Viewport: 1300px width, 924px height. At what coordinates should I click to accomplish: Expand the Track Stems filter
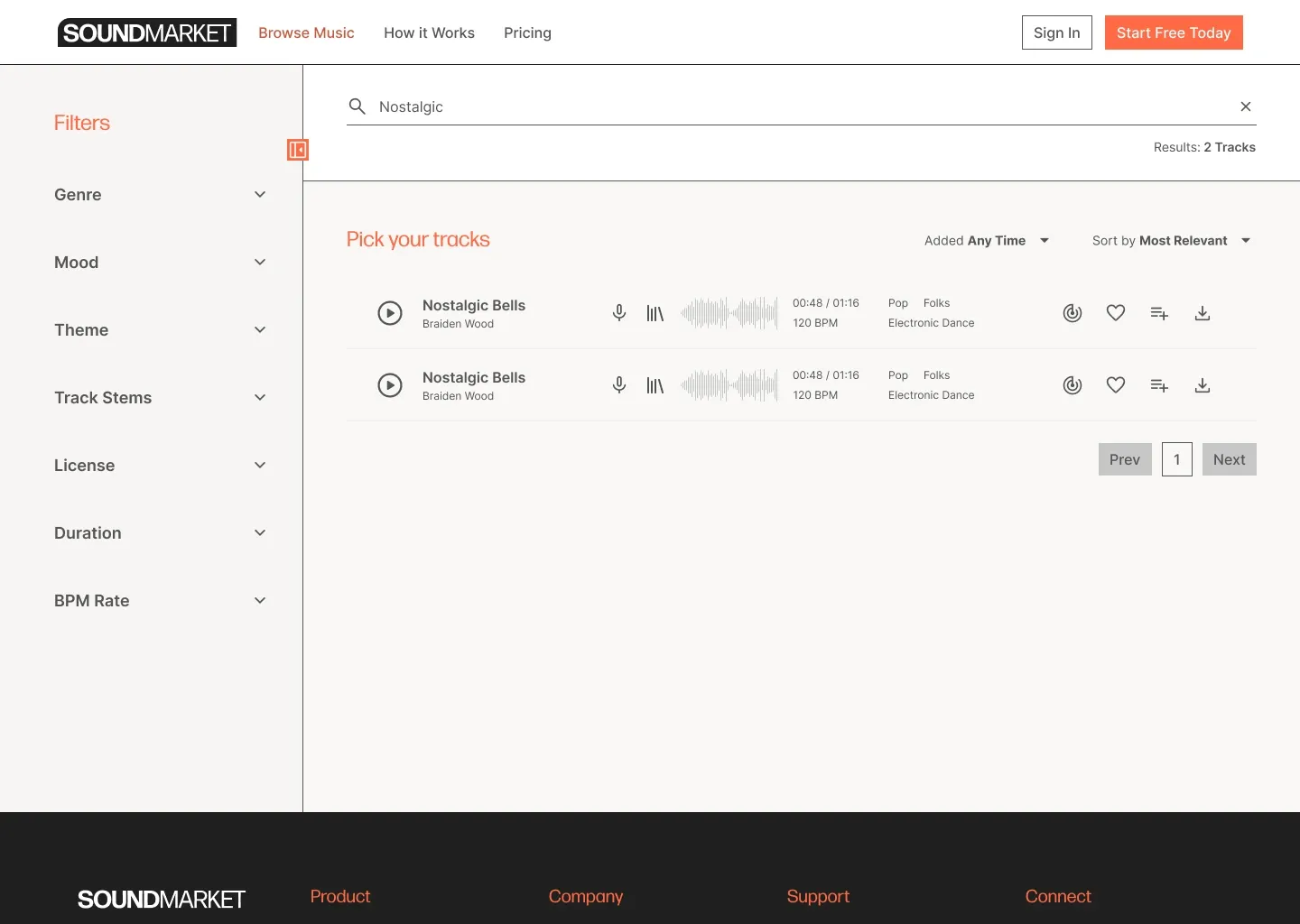[161, 398]
